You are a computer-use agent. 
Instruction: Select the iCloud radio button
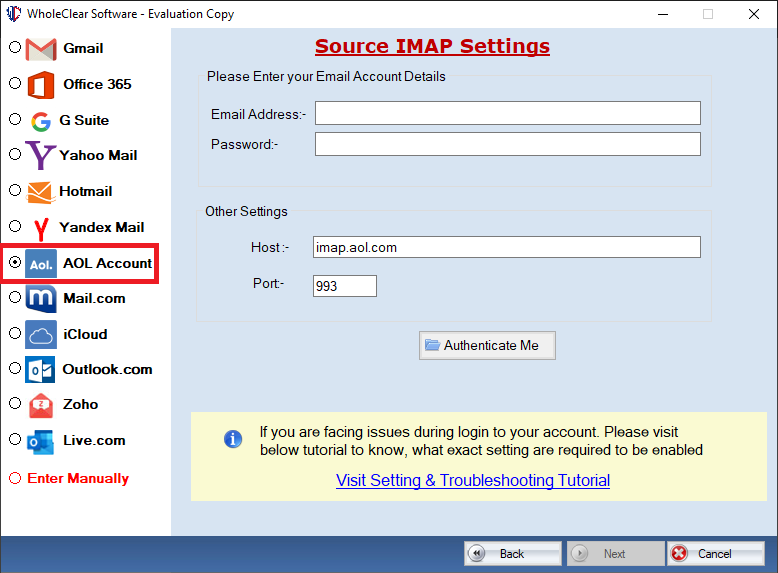pyautogui.click(x=15, y=333)
